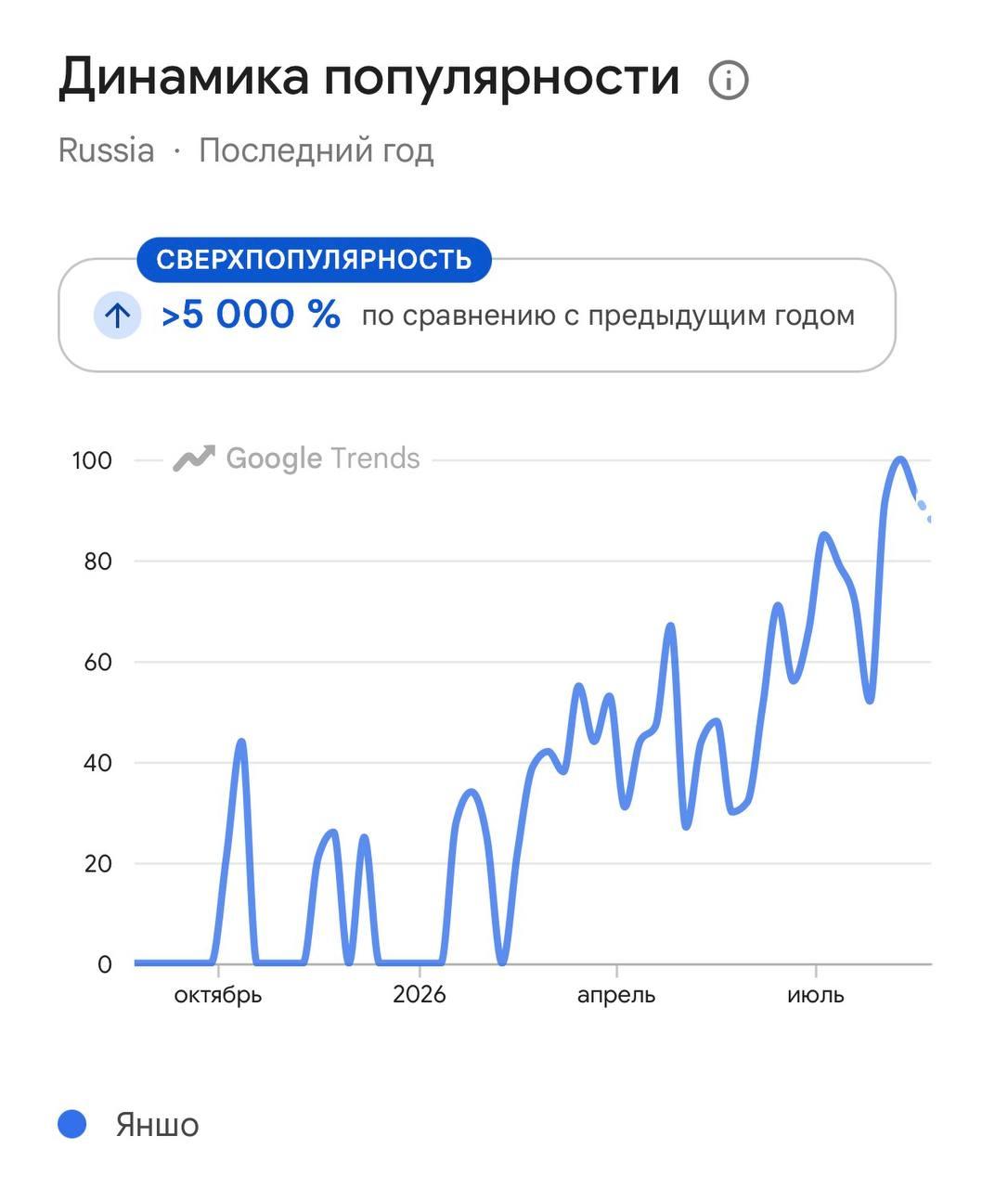This screenshot has width=1008, height=1188.
Task: Click the октябрь axis label
Action: [x=218, y=995]
